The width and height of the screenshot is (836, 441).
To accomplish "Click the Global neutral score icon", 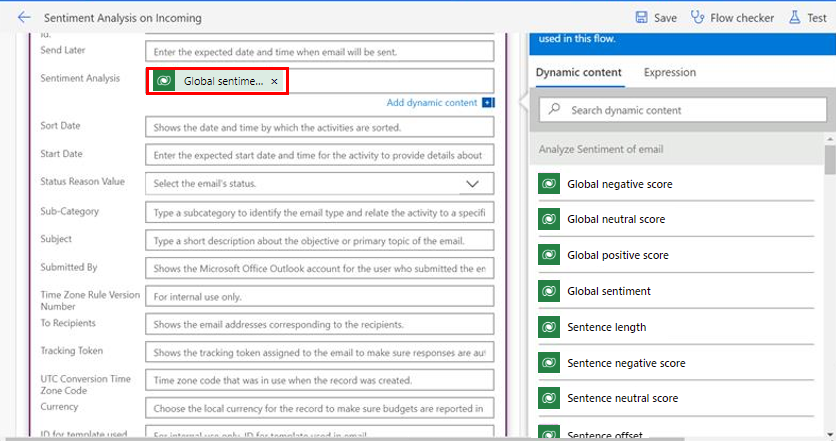I will 549,219.
